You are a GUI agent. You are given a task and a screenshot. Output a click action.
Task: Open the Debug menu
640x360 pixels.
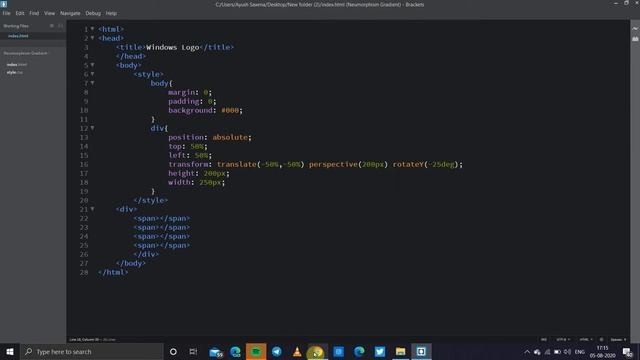pos(93,13)
